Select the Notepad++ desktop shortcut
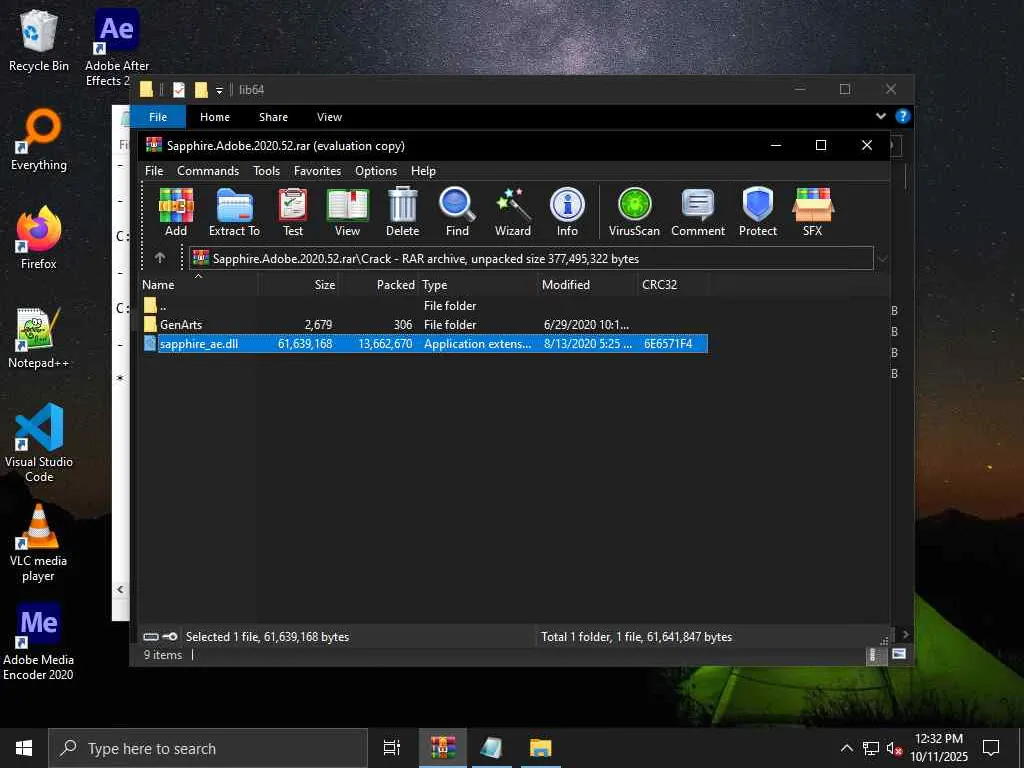1024x768 pixels. 39,338
